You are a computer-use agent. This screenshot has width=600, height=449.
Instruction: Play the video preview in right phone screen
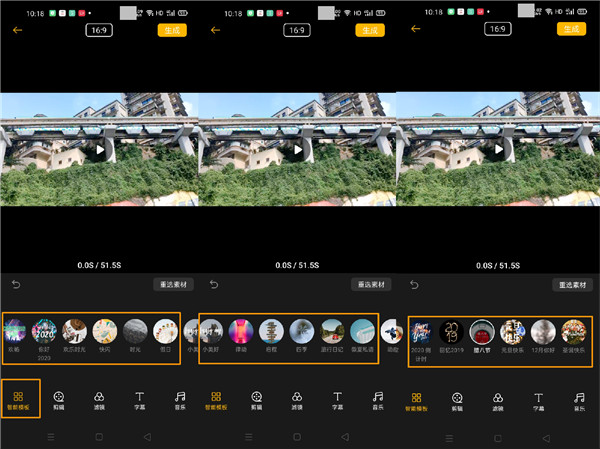click(499, 149)
